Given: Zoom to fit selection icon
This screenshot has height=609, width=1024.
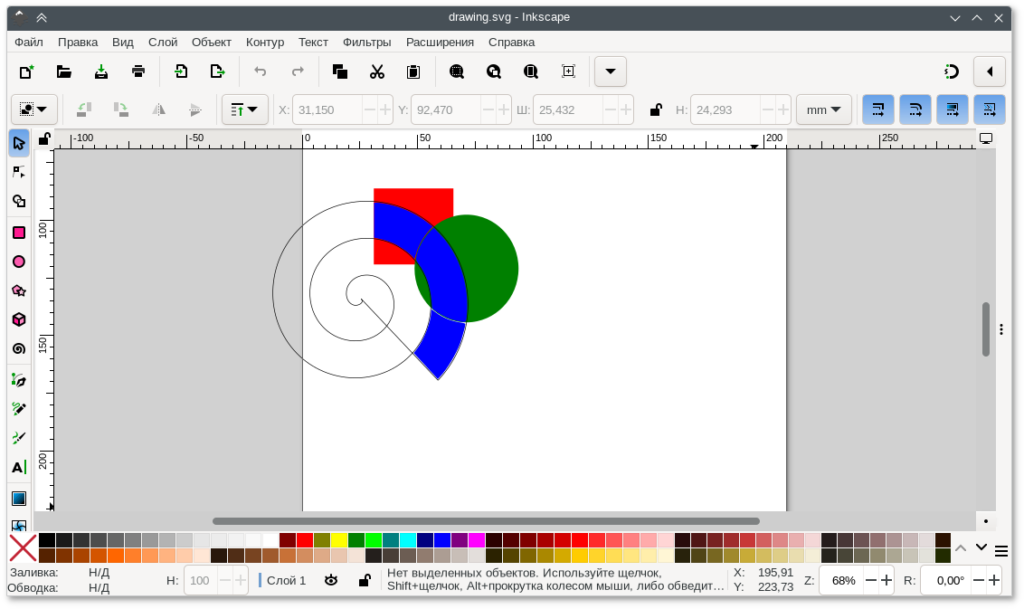Looking at the screenshot, I should click(x=456, y=72).
